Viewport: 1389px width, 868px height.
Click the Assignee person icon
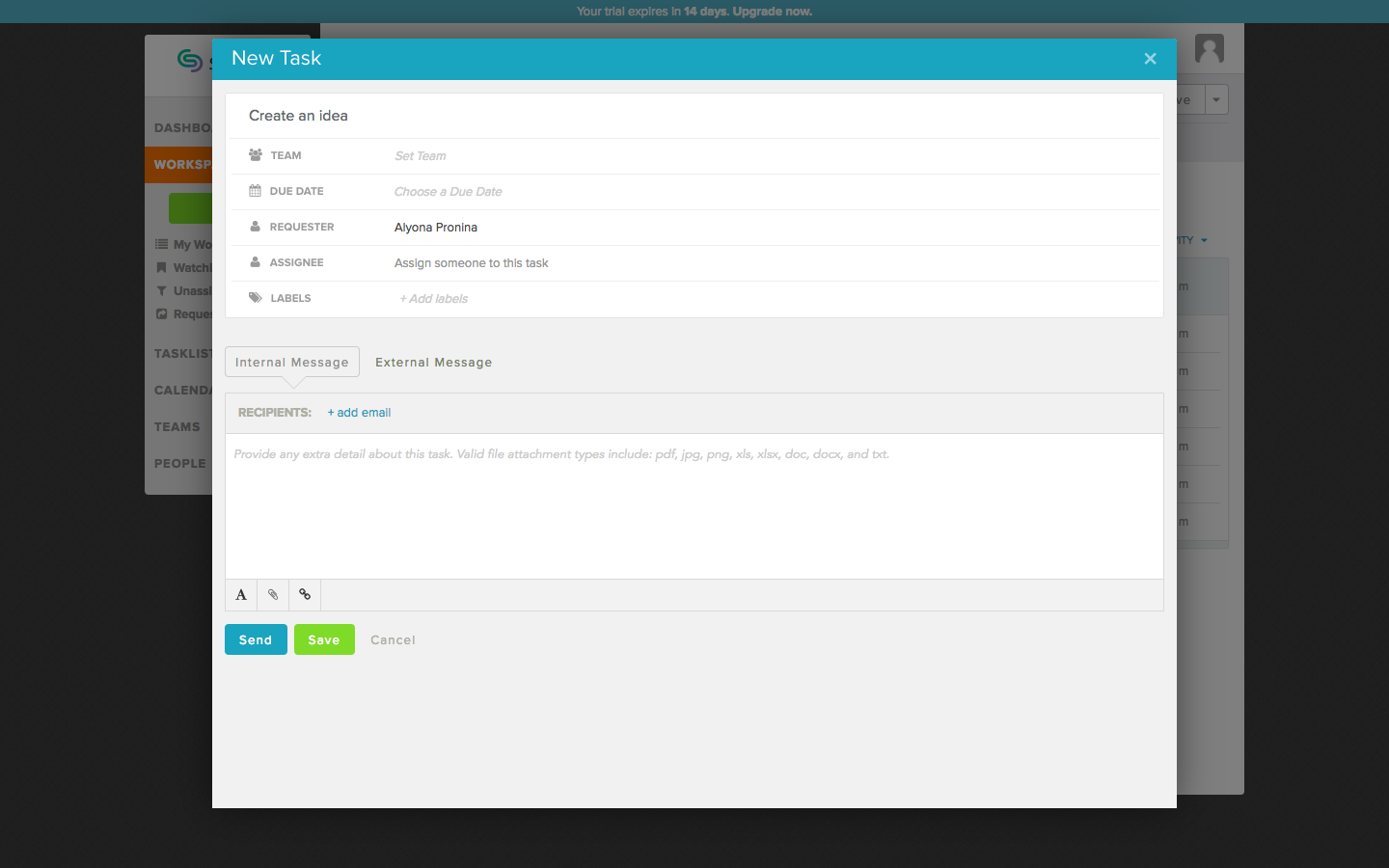(x=255, y=262)
